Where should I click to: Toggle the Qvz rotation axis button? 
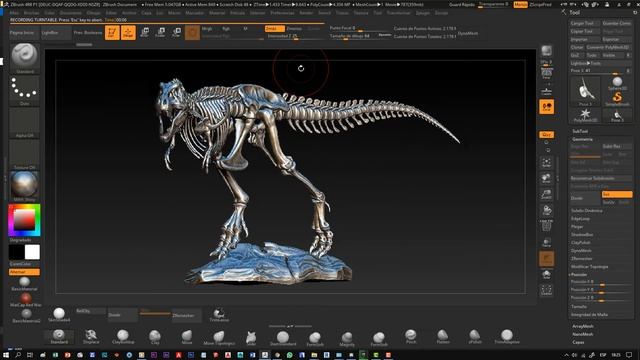tap(547, 134)
